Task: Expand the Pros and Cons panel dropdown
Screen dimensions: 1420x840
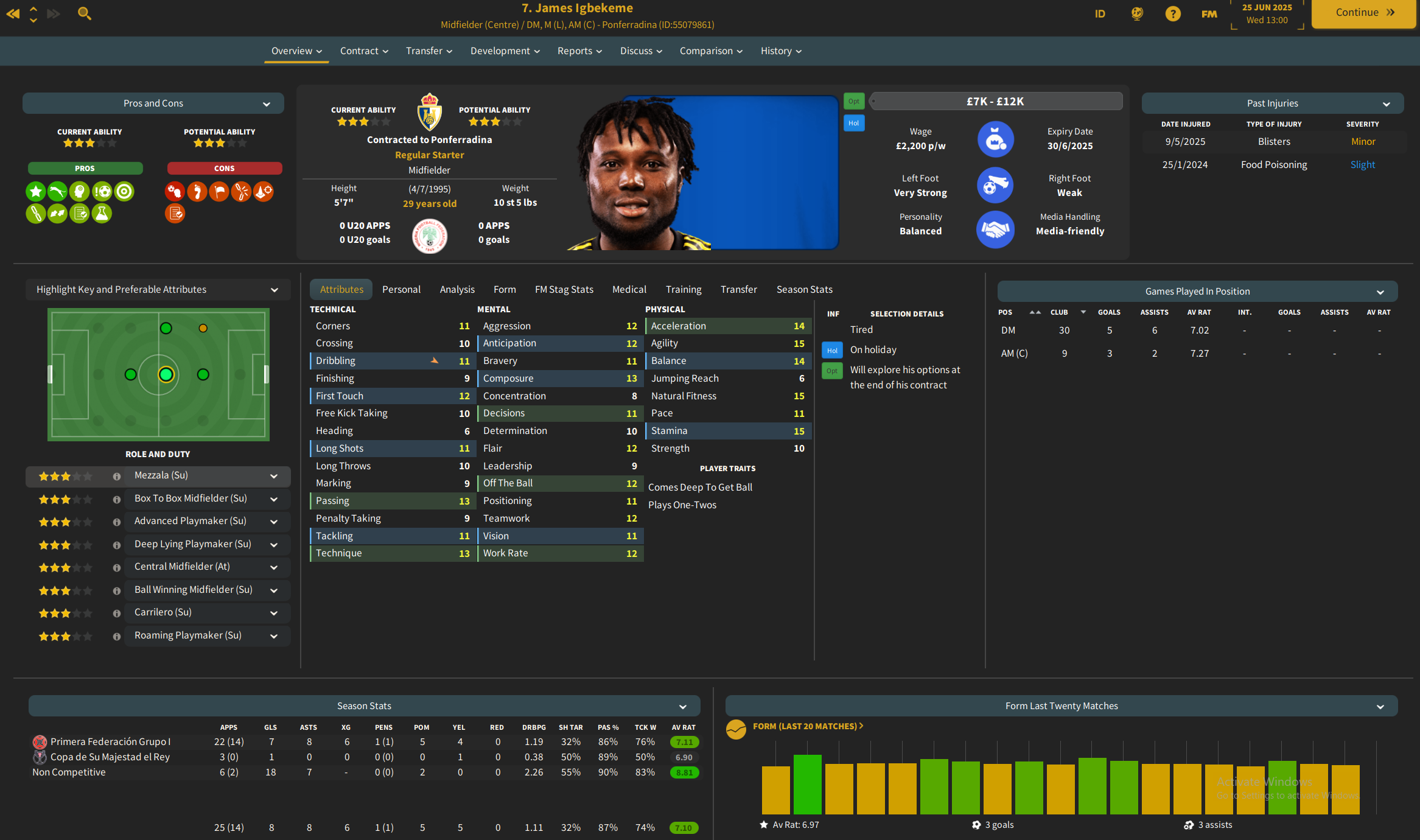Action: click(266, 104)
